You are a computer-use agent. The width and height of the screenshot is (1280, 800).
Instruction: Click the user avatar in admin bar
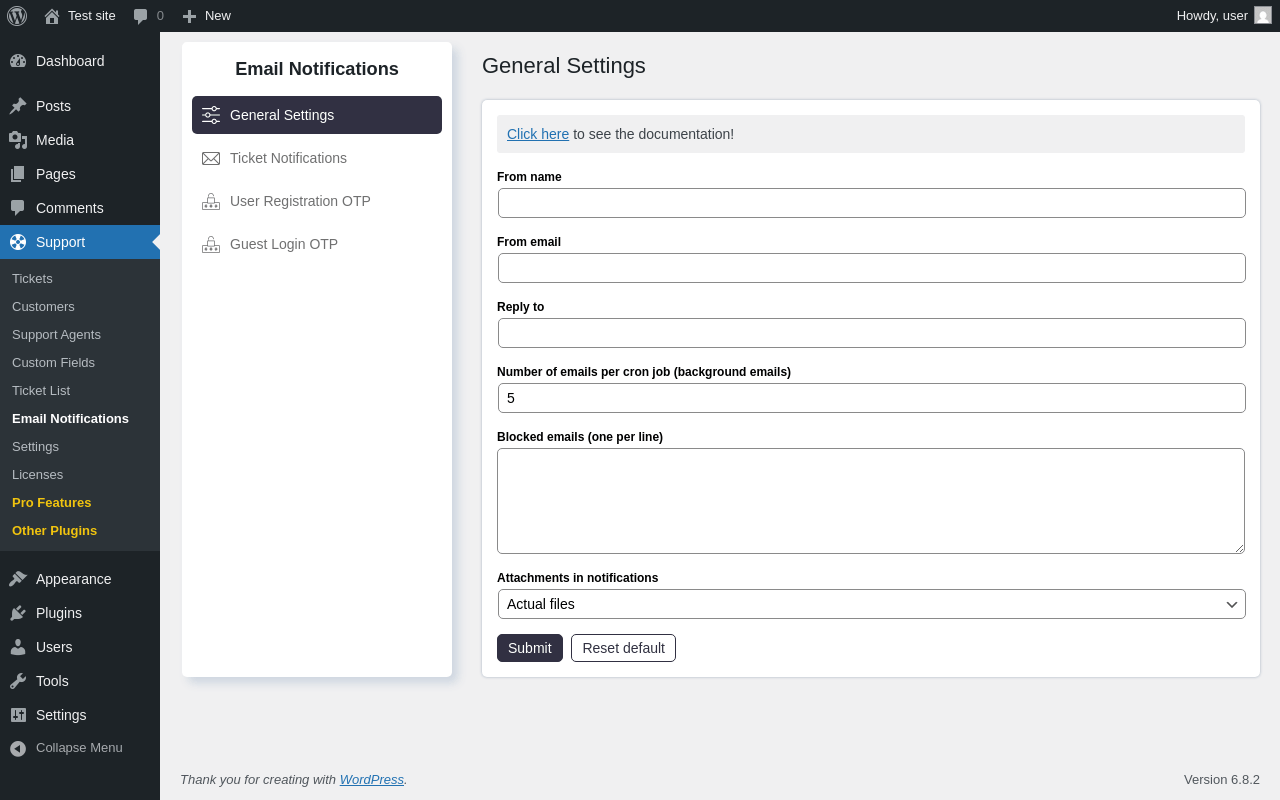[x=1263, y=15]
